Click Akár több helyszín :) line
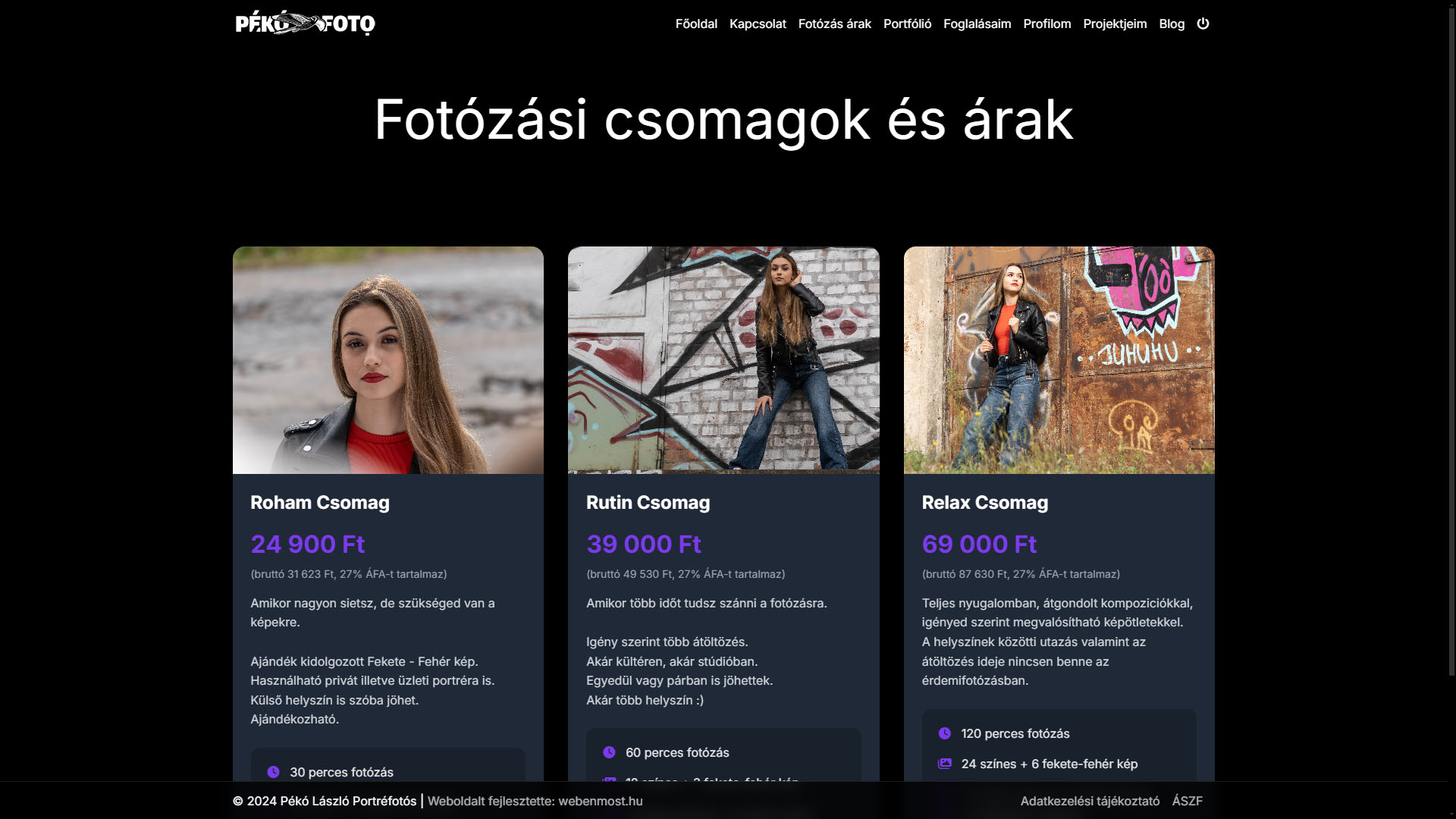The width and height of the screenshot is (1456, 819). [x=645, y=700]
